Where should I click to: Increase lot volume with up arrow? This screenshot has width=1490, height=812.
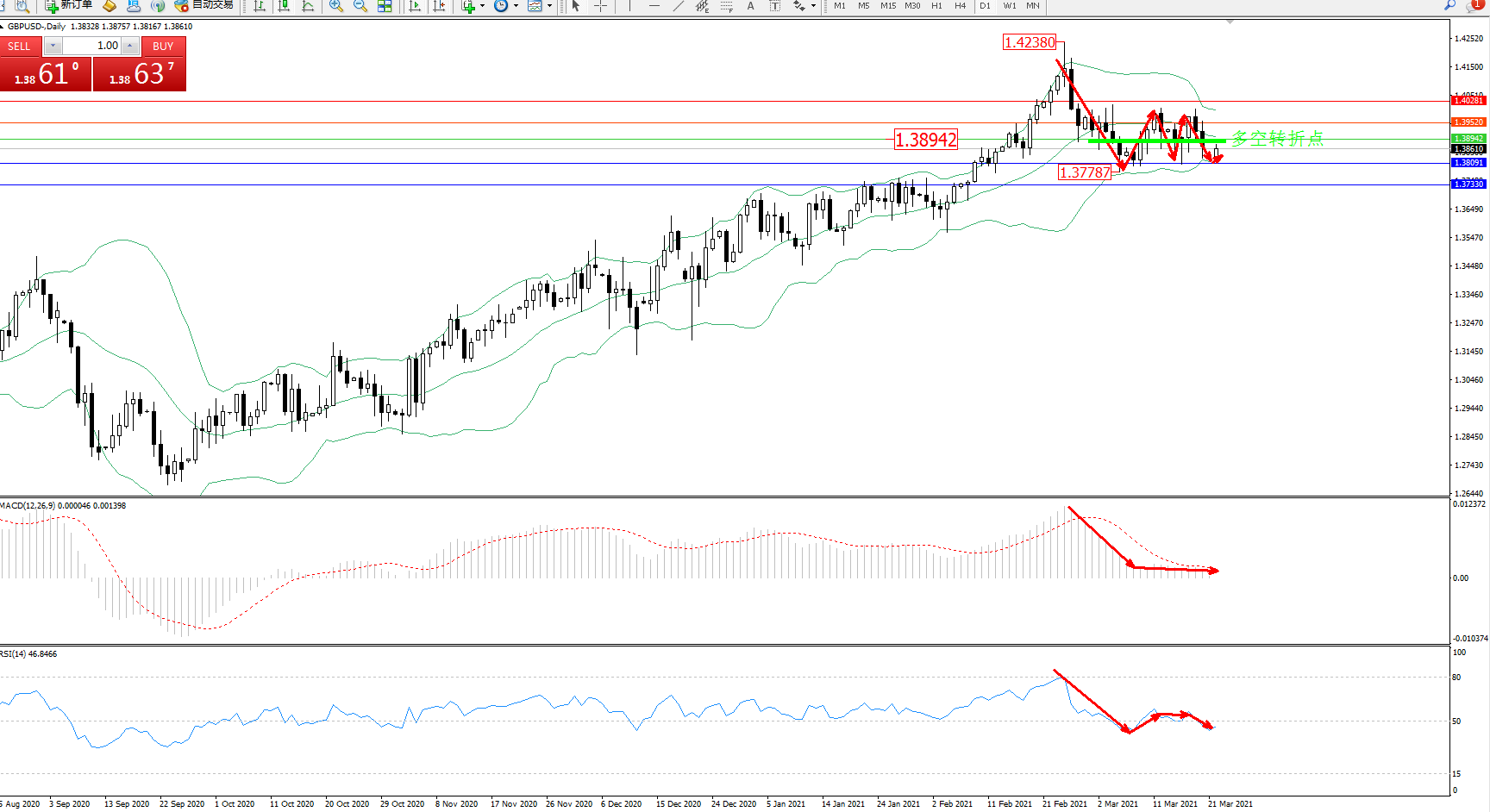(x=130, y=46)
